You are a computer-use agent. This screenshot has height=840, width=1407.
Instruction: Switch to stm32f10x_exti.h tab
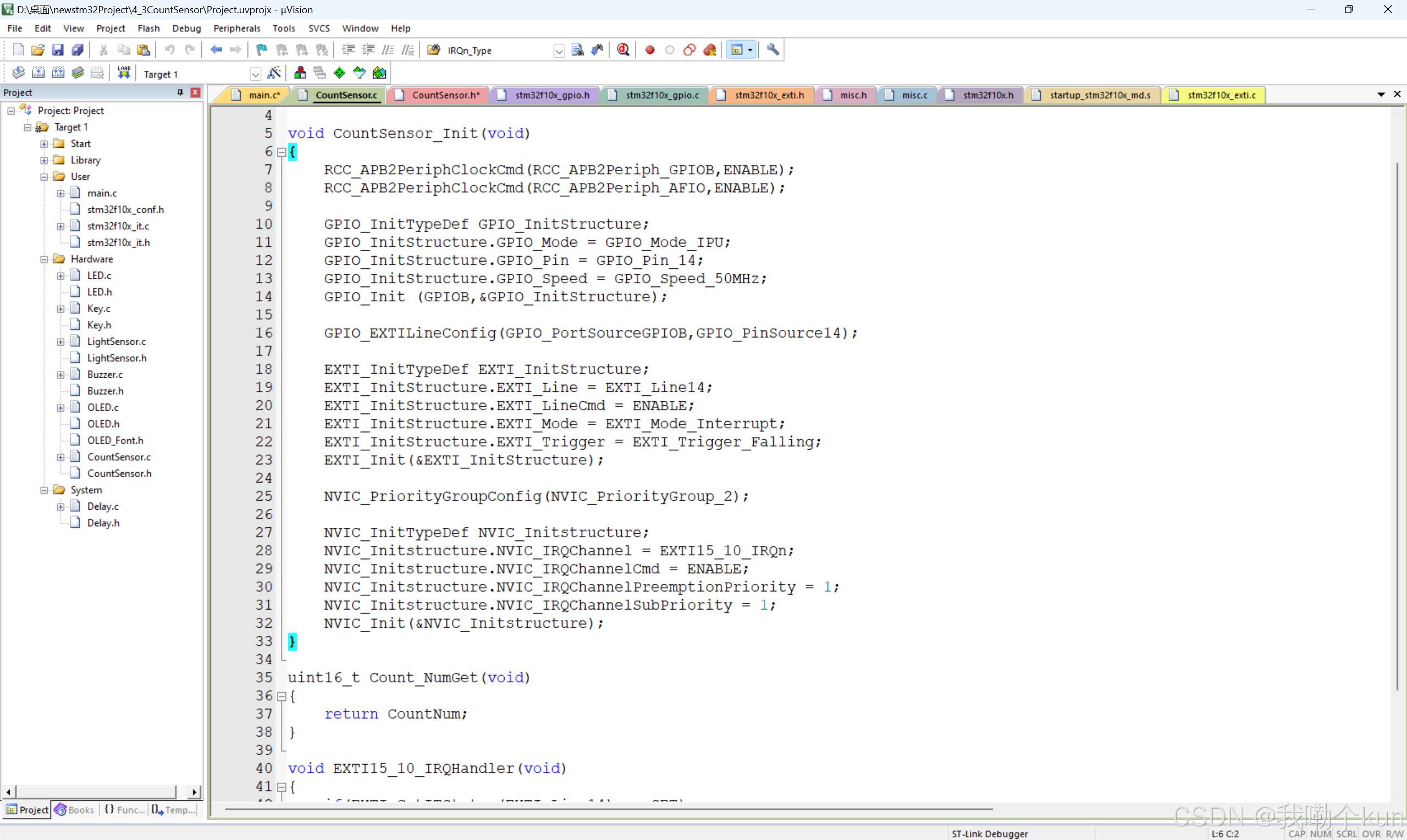click(768, 95)
